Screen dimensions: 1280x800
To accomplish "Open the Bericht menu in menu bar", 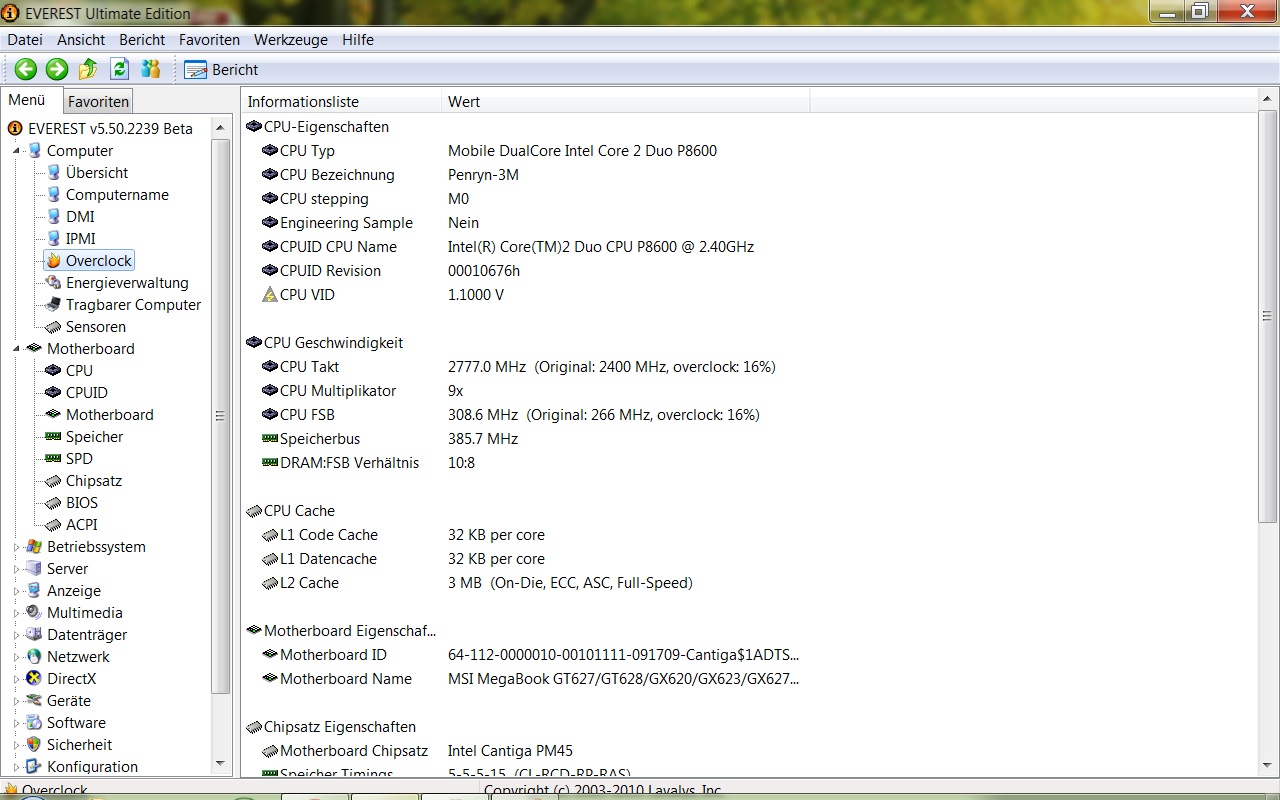I will pos(142,40).
